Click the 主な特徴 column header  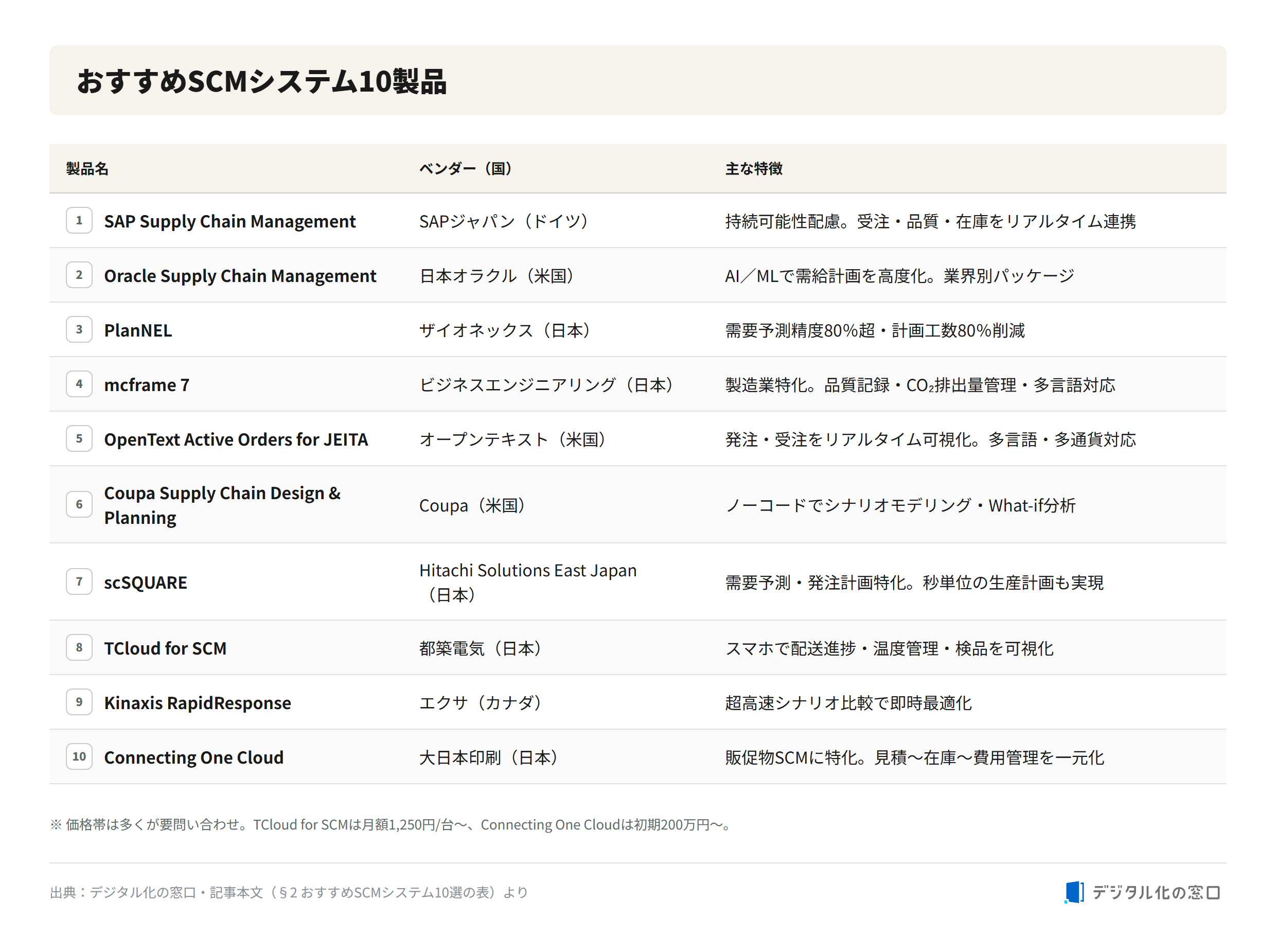(753, 168)
